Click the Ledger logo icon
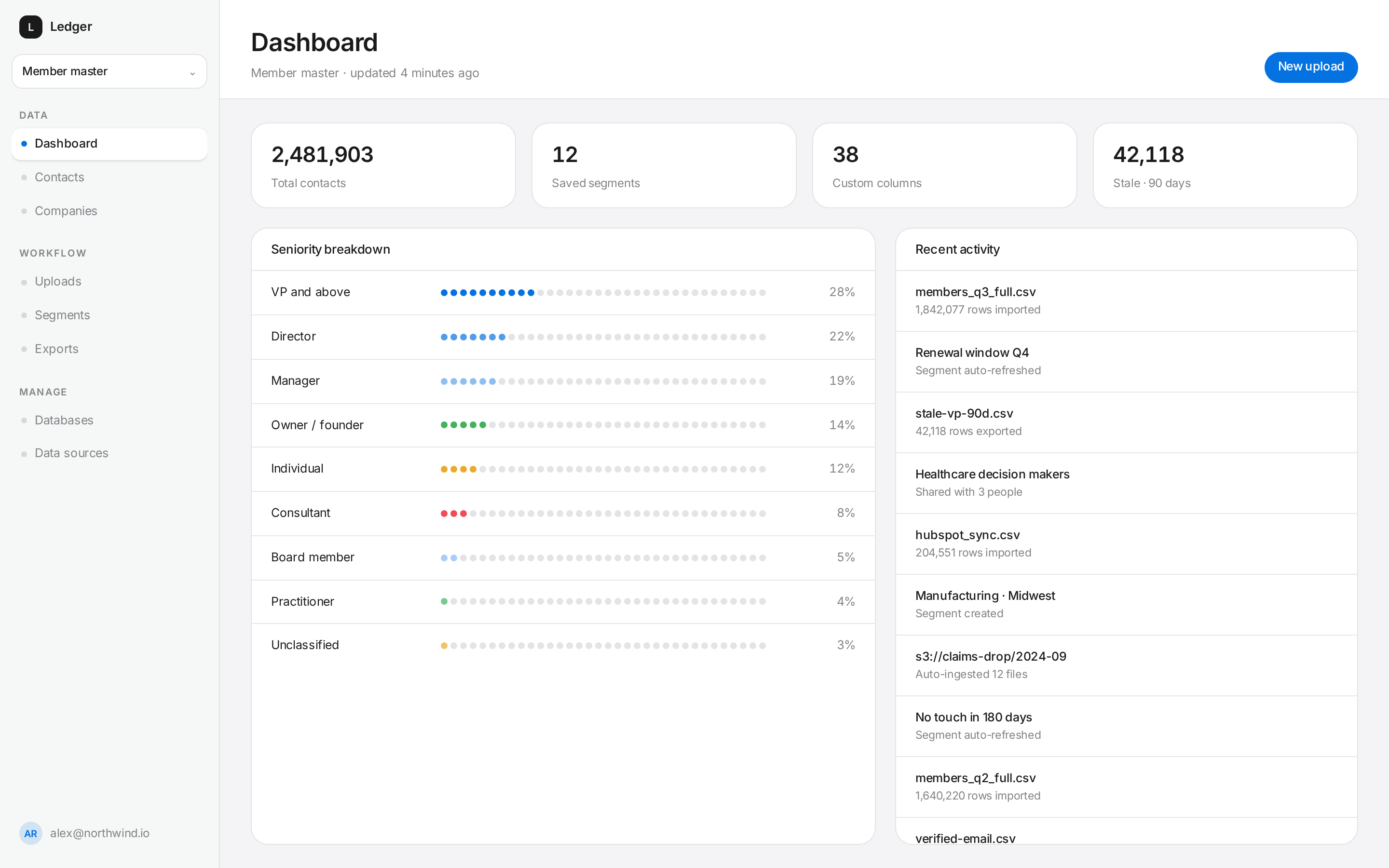Screen dimensions: 1389x868 pyautogui.click(x=30, y=27)
